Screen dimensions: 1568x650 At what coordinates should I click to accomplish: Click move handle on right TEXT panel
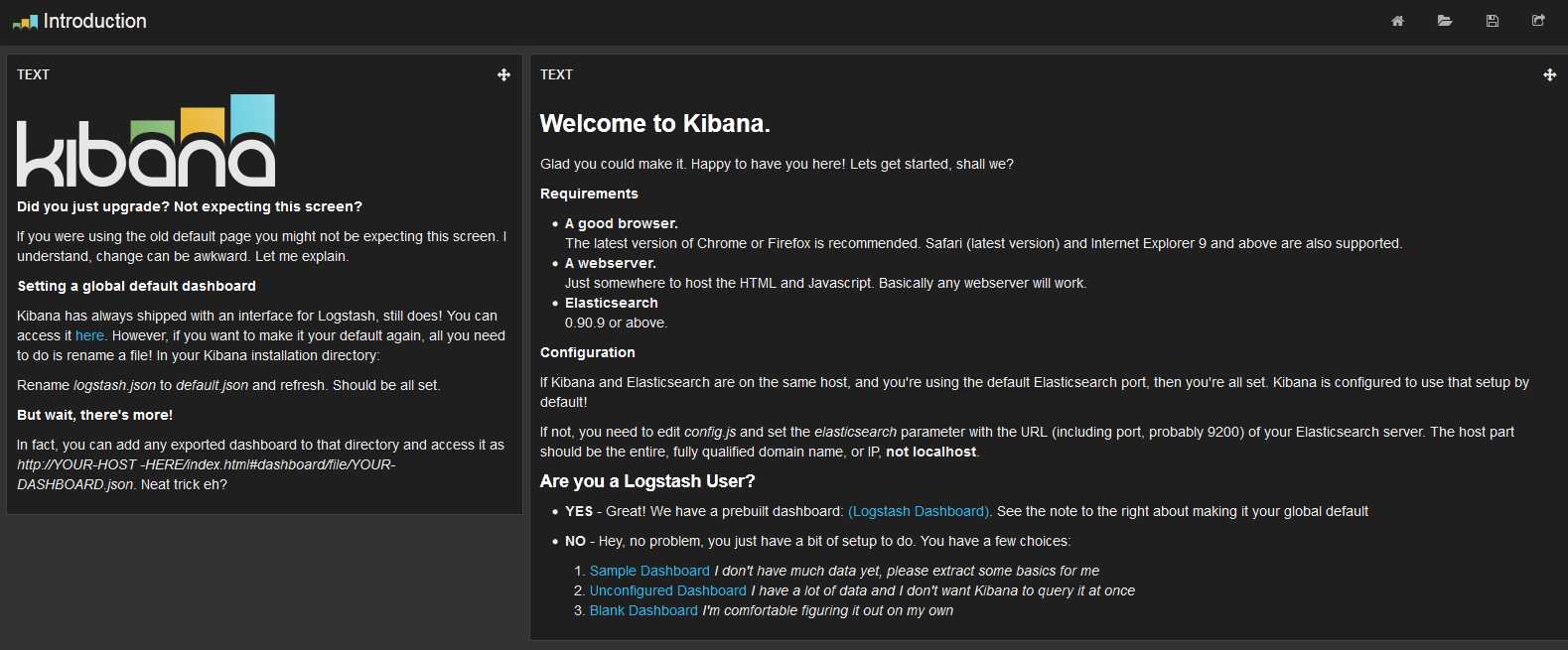(1549, 74)
